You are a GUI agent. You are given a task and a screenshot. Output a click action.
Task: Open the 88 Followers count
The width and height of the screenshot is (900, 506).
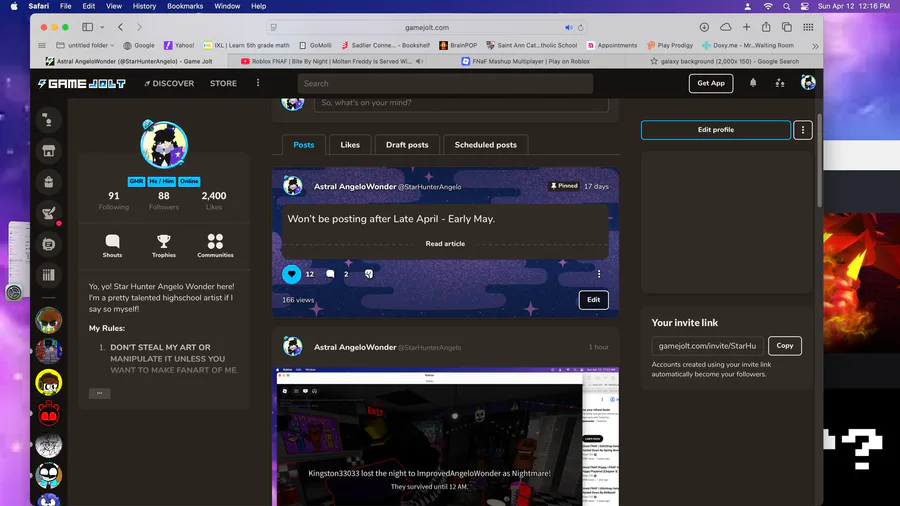[164, 200]
